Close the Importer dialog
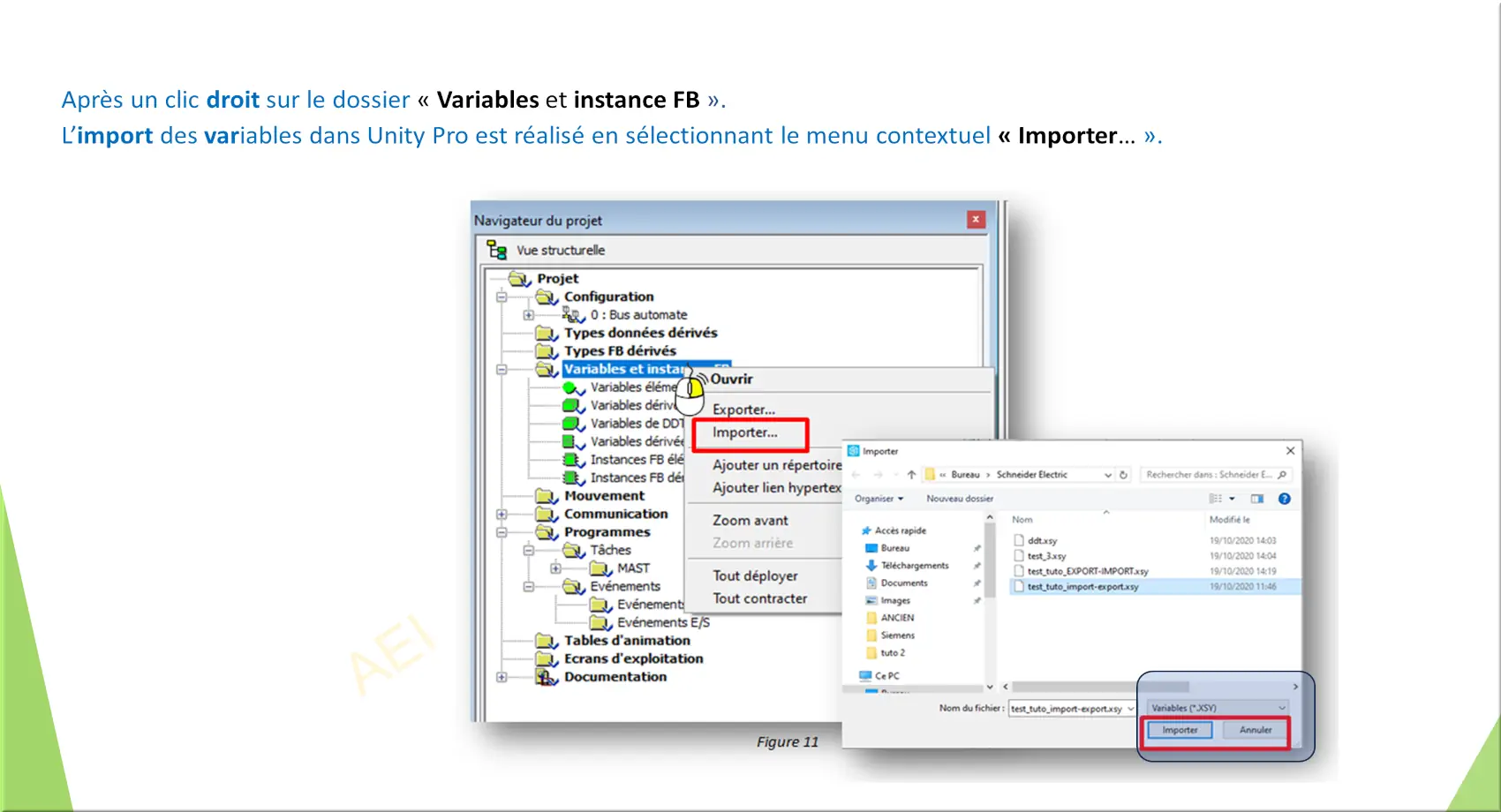 coord(1290,451)
